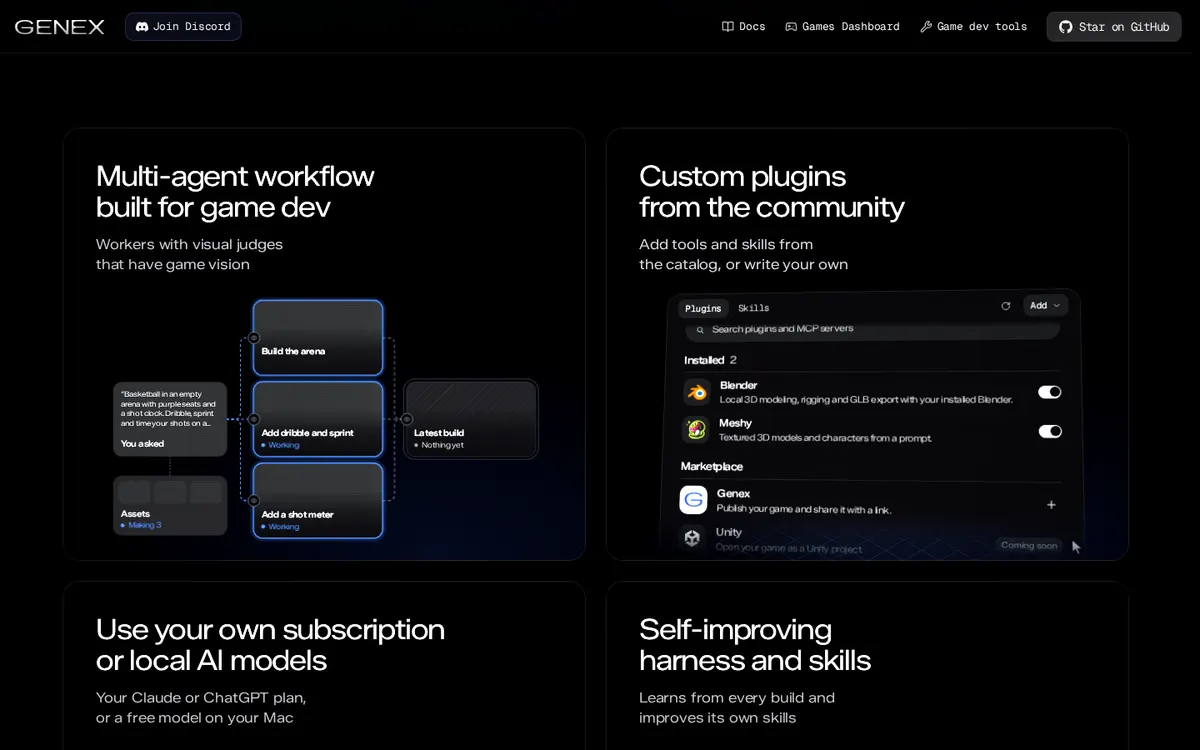Open the Games Dashboard link
The width and height of the screenshot is (1200, 750).
(x=842, y=27)
